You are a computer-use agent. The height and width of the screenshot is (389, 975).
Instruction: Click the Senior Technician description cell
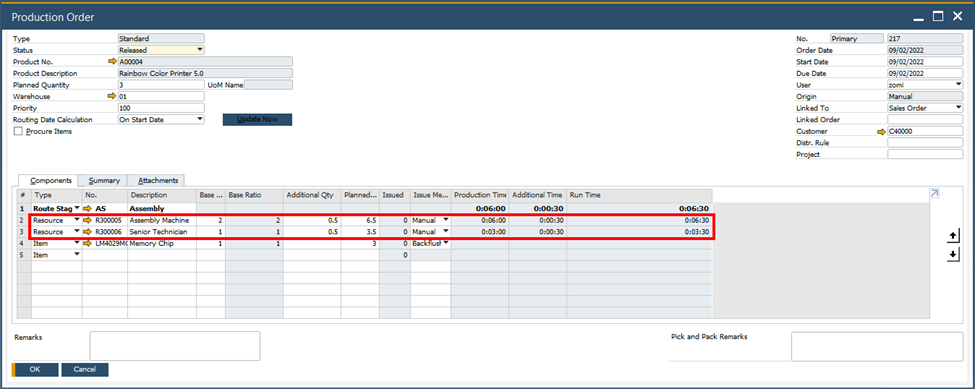pyautogui.click(x=162, y=232)
